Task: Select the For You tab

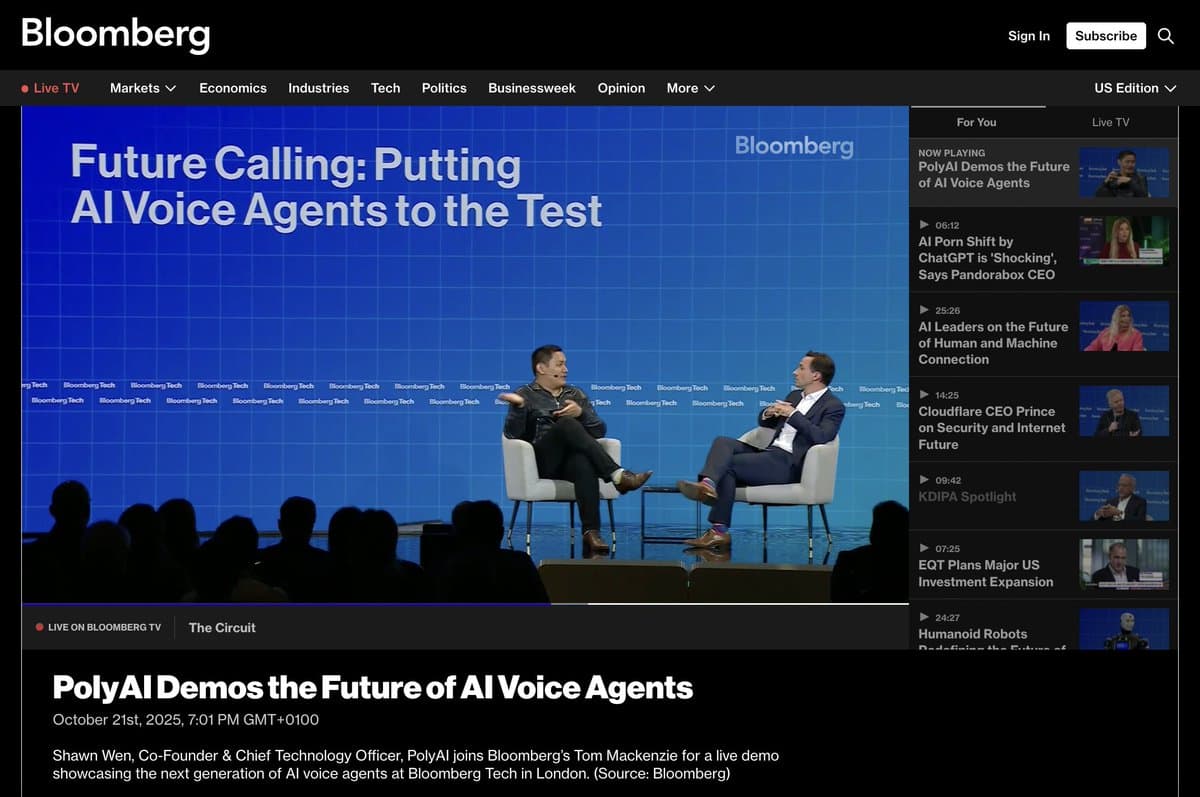Action: click(x=976, y=122)
